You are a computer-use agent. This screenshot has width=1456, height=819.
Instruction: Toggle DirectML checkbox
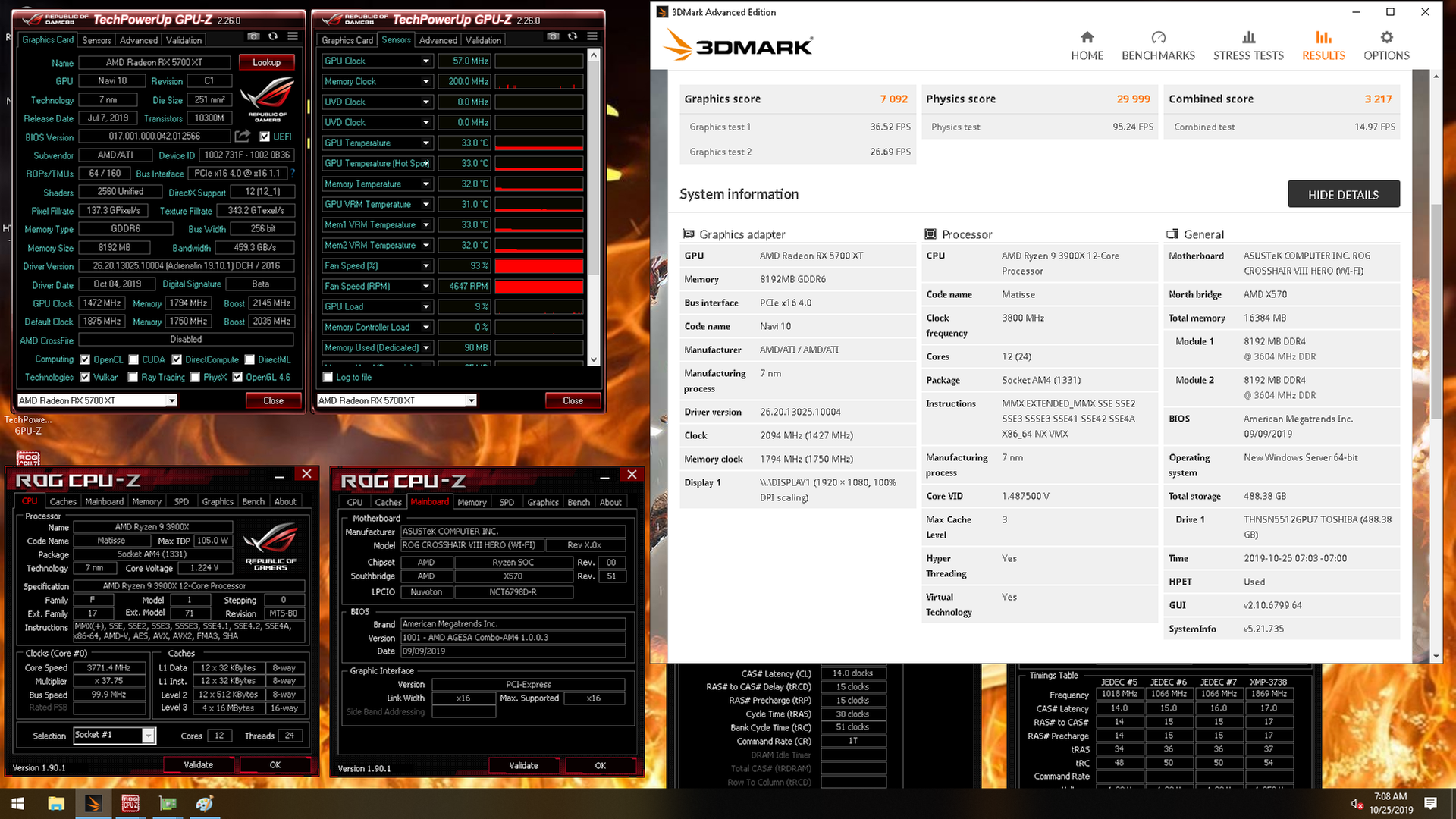coord(249,359)
